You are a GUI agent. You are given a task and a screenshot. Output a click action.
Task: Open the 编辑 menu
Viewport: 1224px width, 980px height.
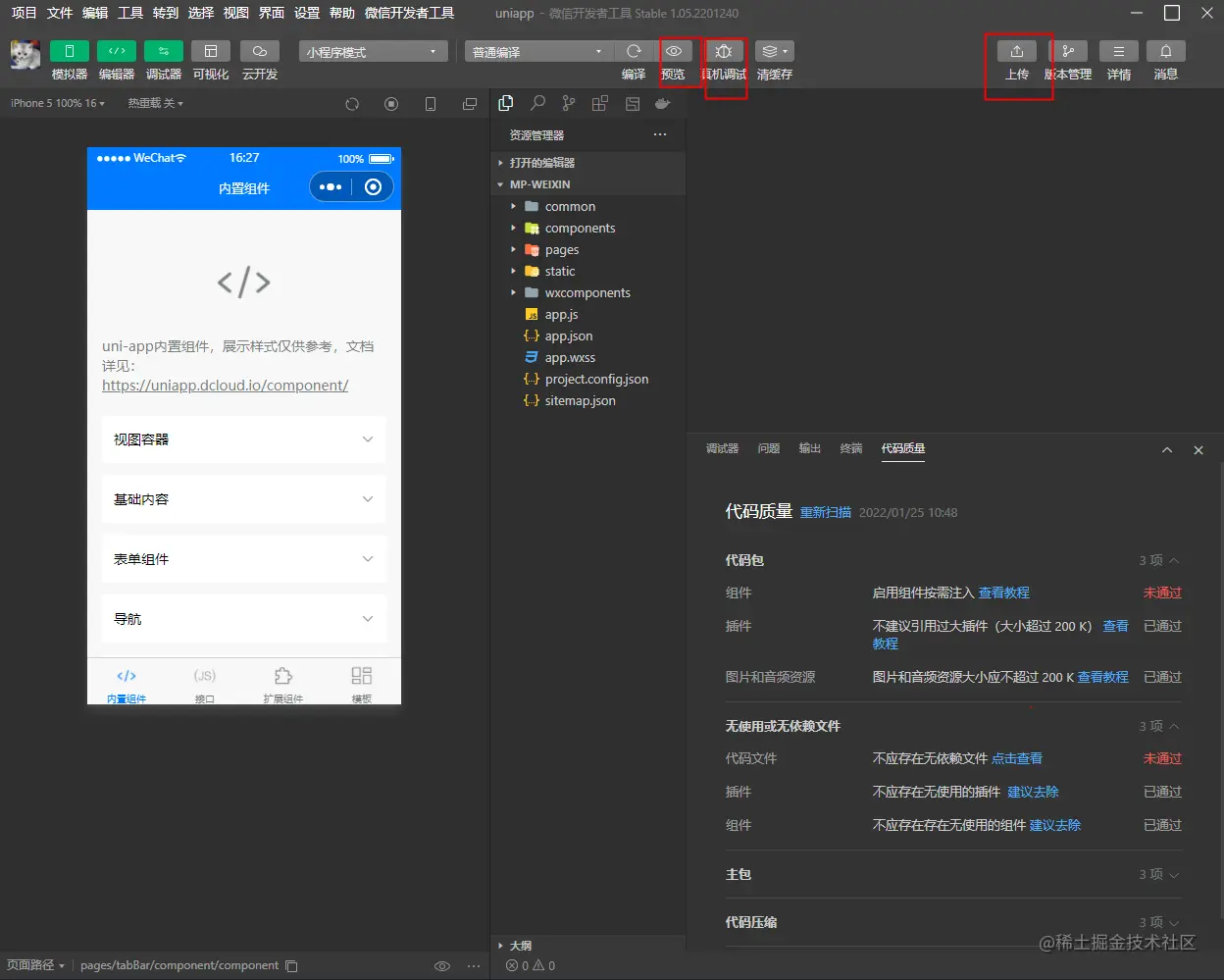click(x=95, y=13)
